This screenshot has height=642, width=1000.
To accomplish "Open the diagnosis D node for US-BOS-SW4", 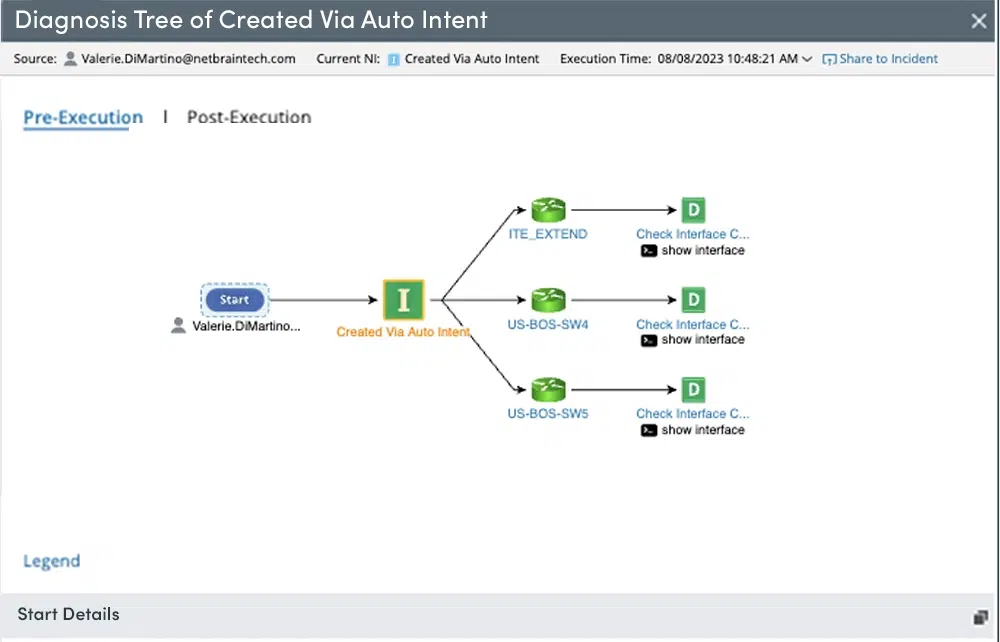I will coord(693,300).
